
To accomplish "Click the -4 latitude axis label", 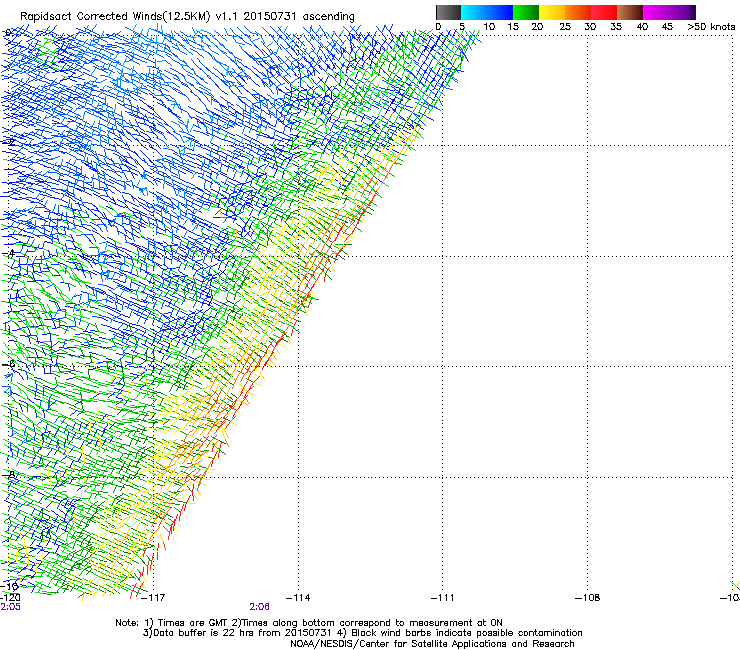I will [x=9, y=253].
